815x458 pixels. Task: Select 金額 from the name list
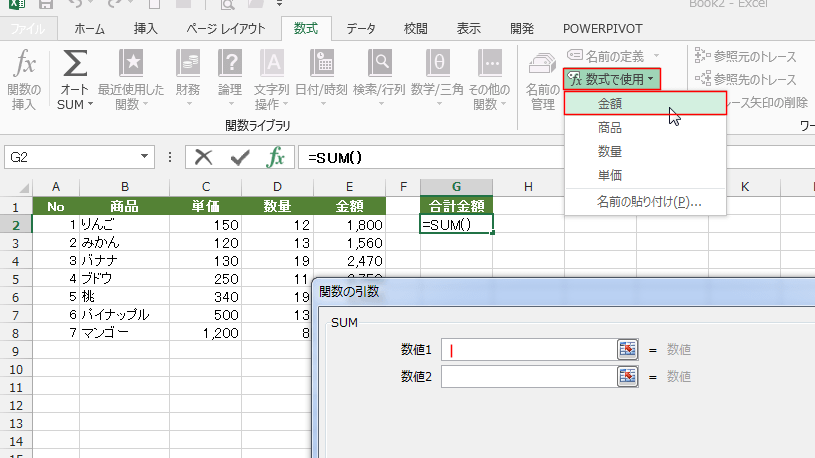[610, 103]
